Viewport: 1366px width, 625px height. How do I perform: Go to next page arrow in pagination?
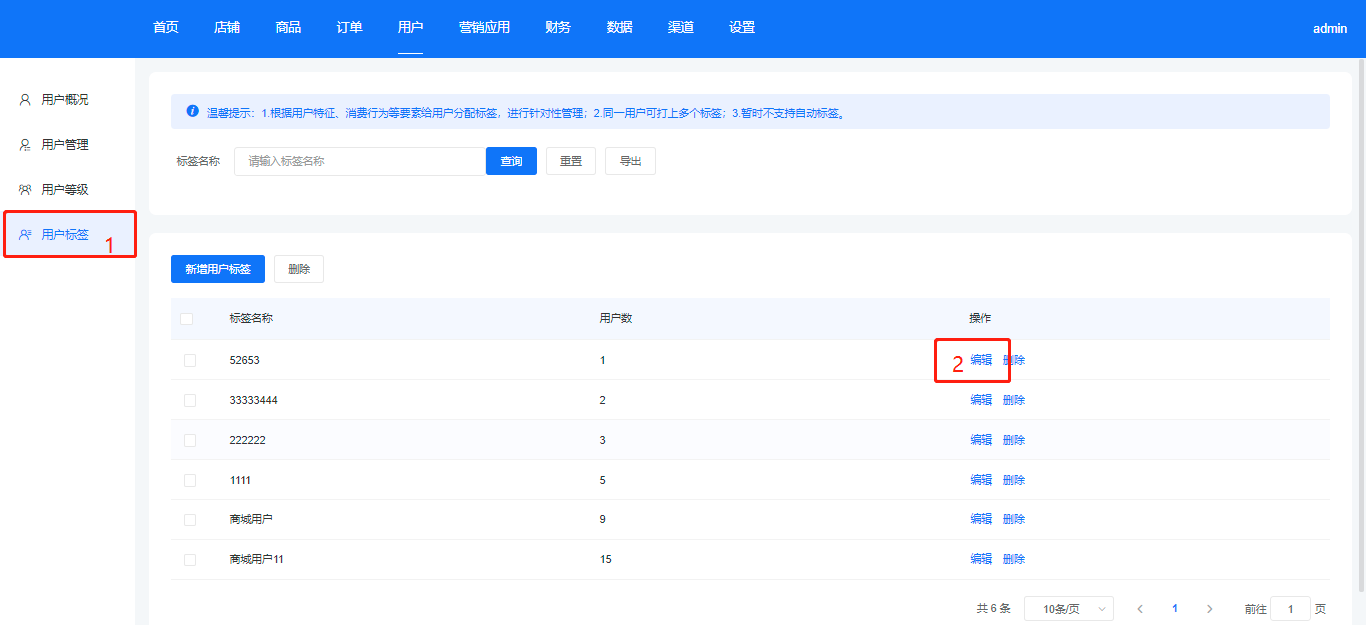pos(1209,609)
